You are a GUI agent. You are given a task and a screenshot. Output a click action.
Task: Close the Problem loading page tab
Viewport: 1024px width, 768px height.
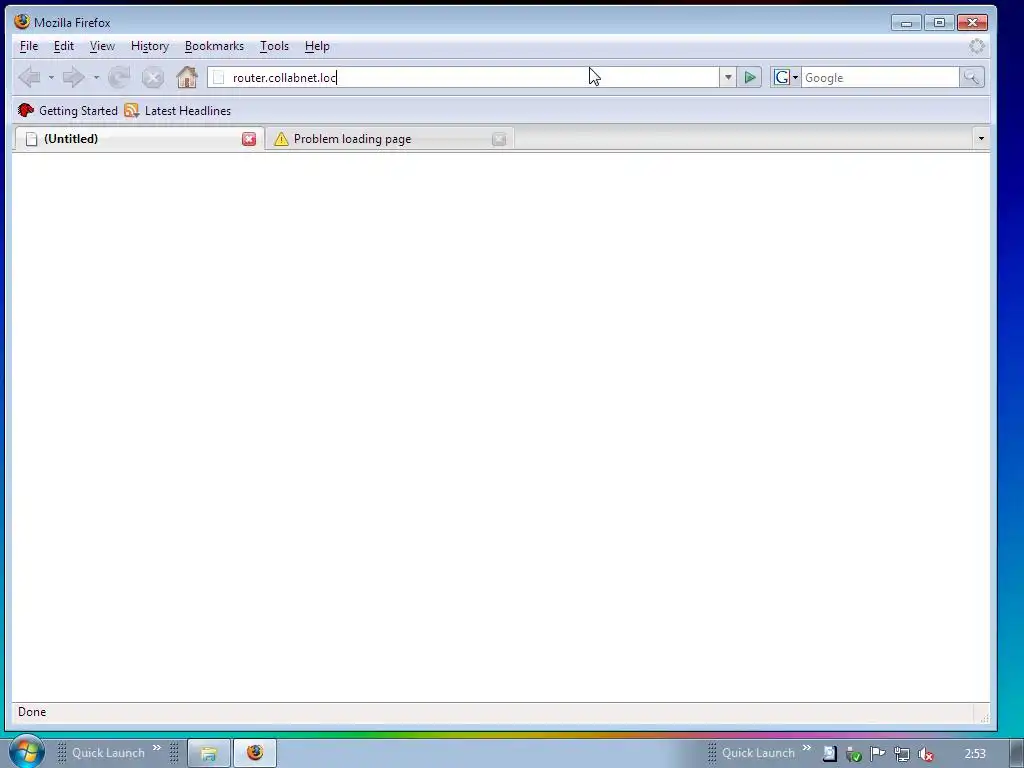pyautogui.click(x=499, y=139)
